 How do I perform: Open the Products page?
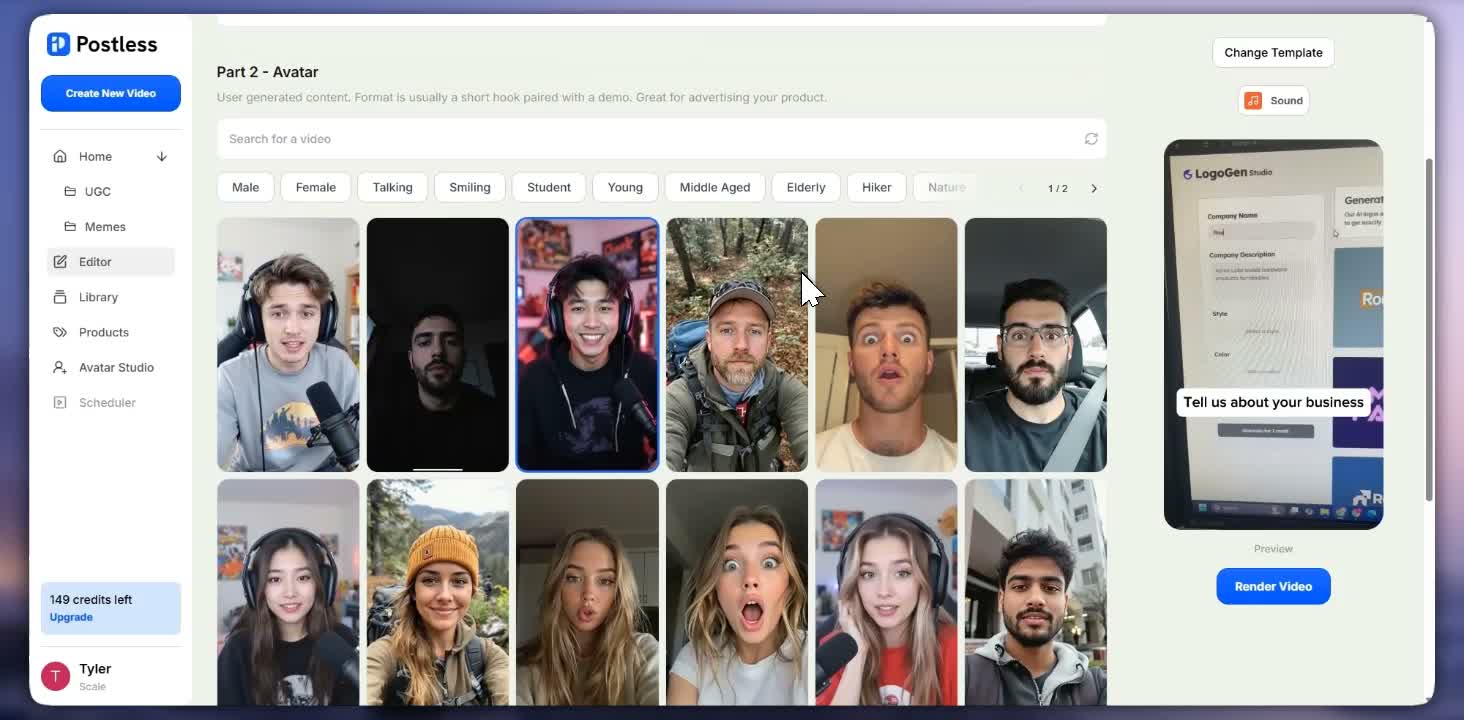point(104,332)
